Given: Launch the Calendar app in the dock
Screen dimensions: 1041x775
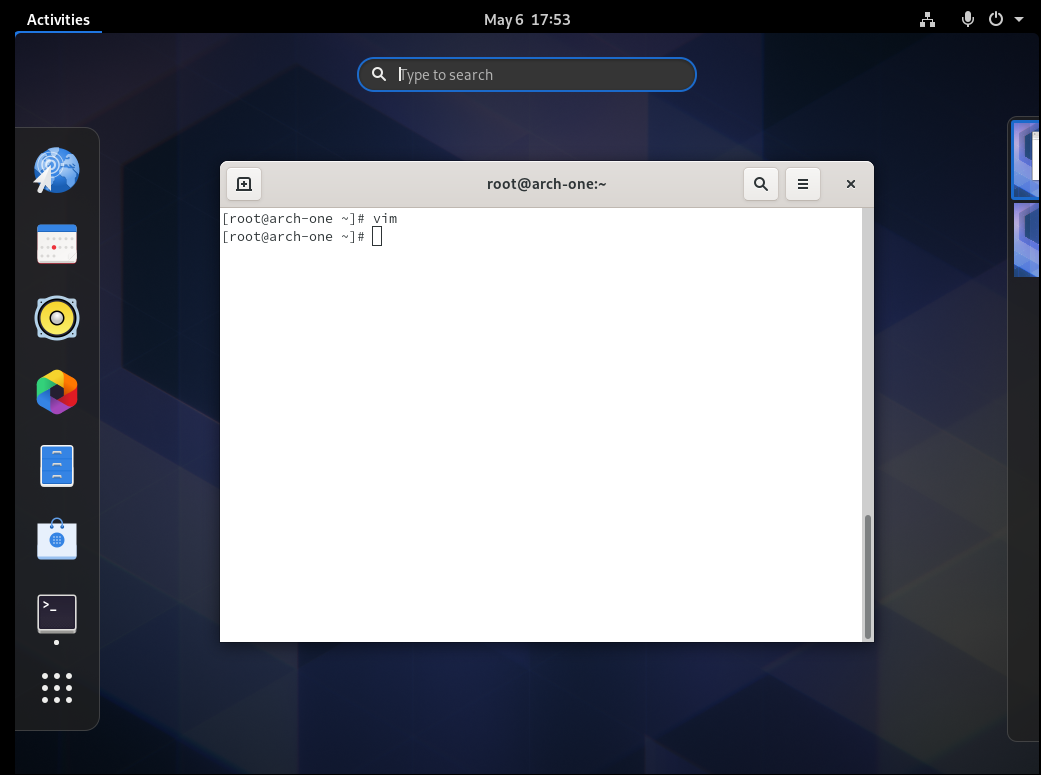Looking at the screenshot, I should pyautogui.click(x=56, y=244).
